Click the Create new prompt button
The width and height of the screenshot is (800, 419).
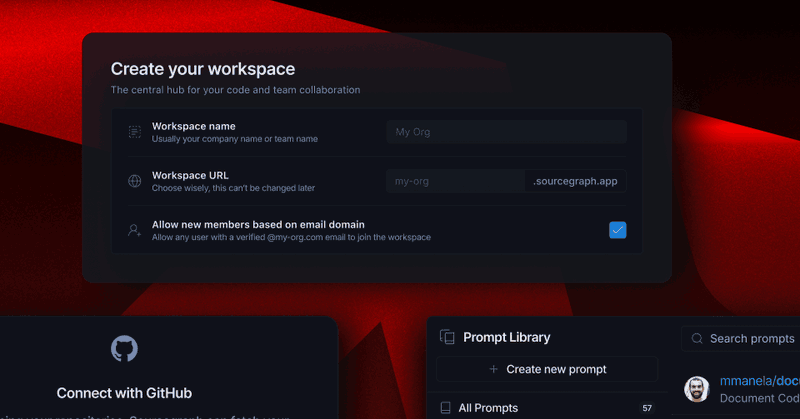547,369
